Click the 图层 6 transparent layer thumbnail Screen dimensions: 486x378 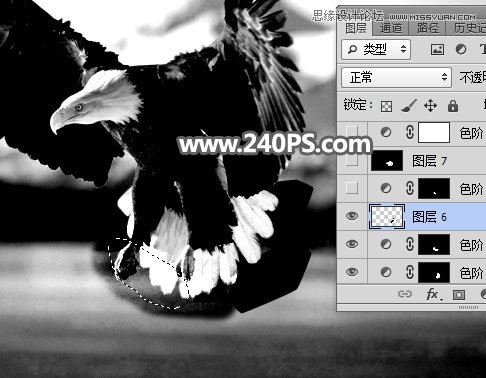[387, 216]
